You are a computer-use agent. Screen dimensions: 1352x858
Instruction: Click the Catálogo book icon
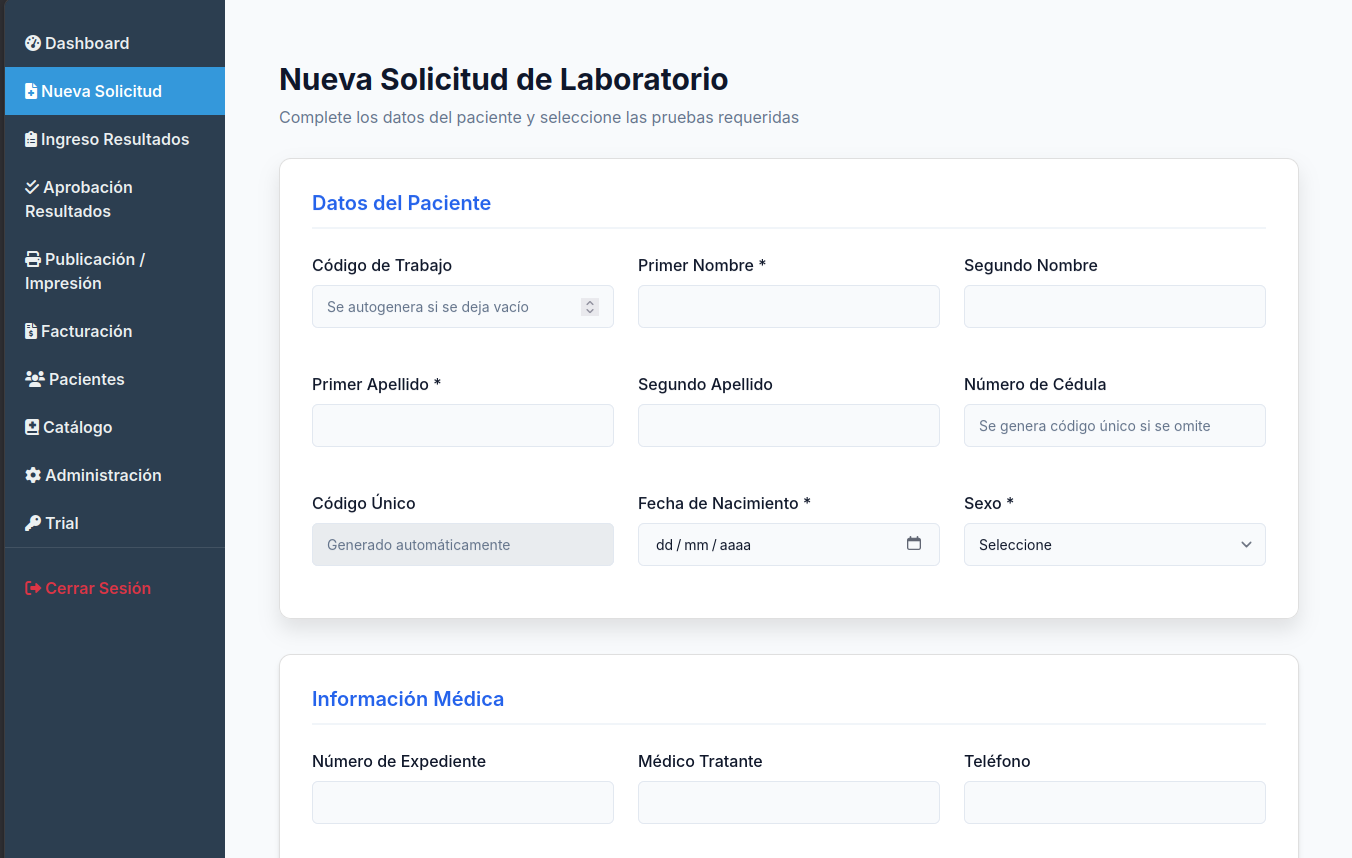click(x=32, y=427)
